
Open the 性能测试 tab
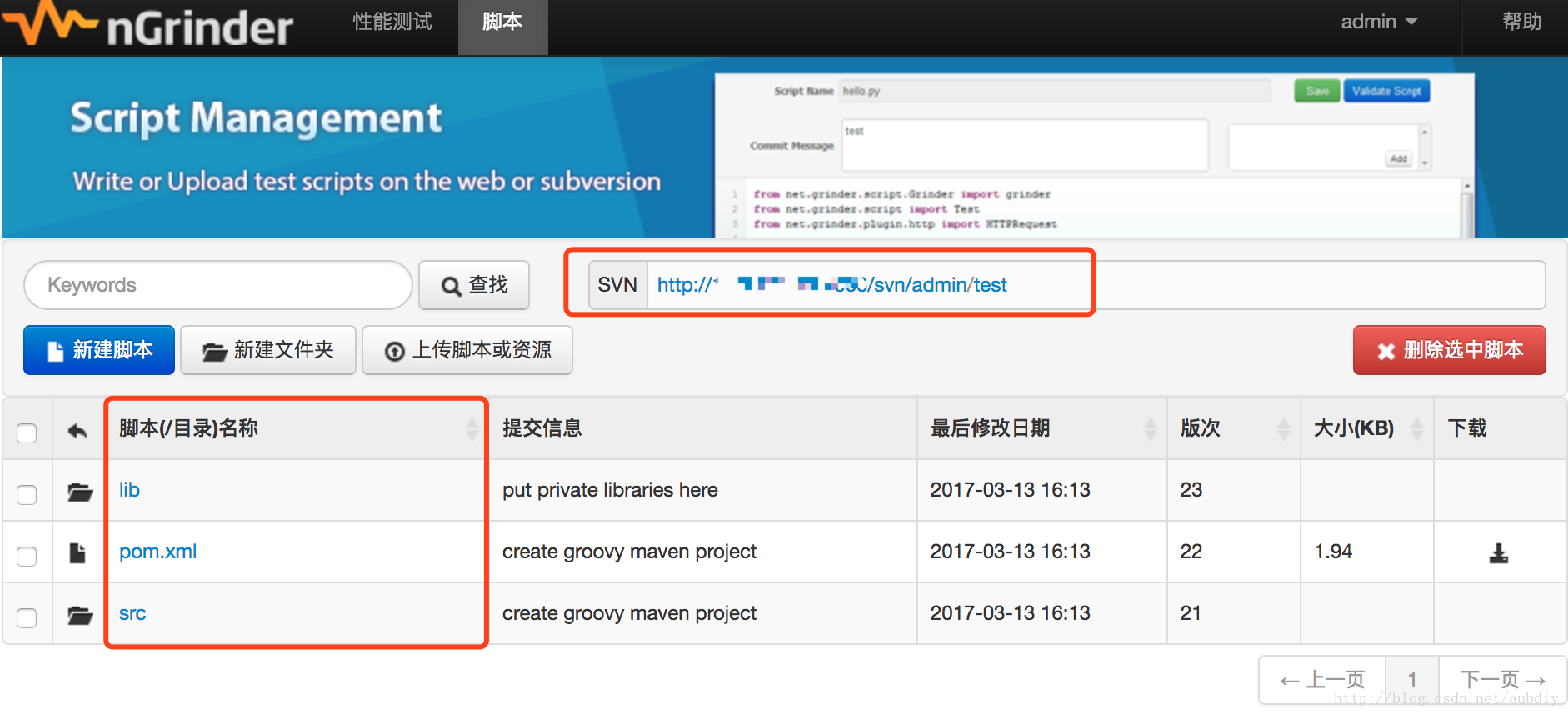[392, 22]
